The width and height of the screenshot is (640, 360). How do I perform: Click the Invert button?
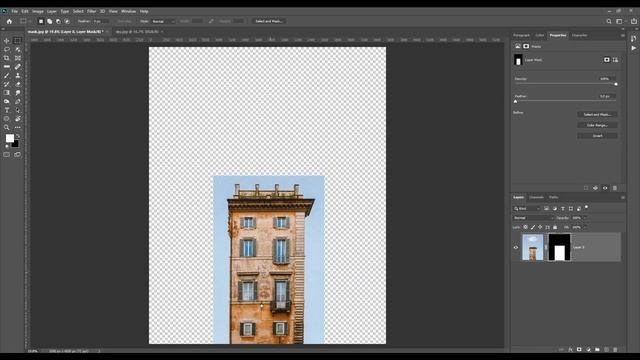pyautogui.click(x=597, y=136)
